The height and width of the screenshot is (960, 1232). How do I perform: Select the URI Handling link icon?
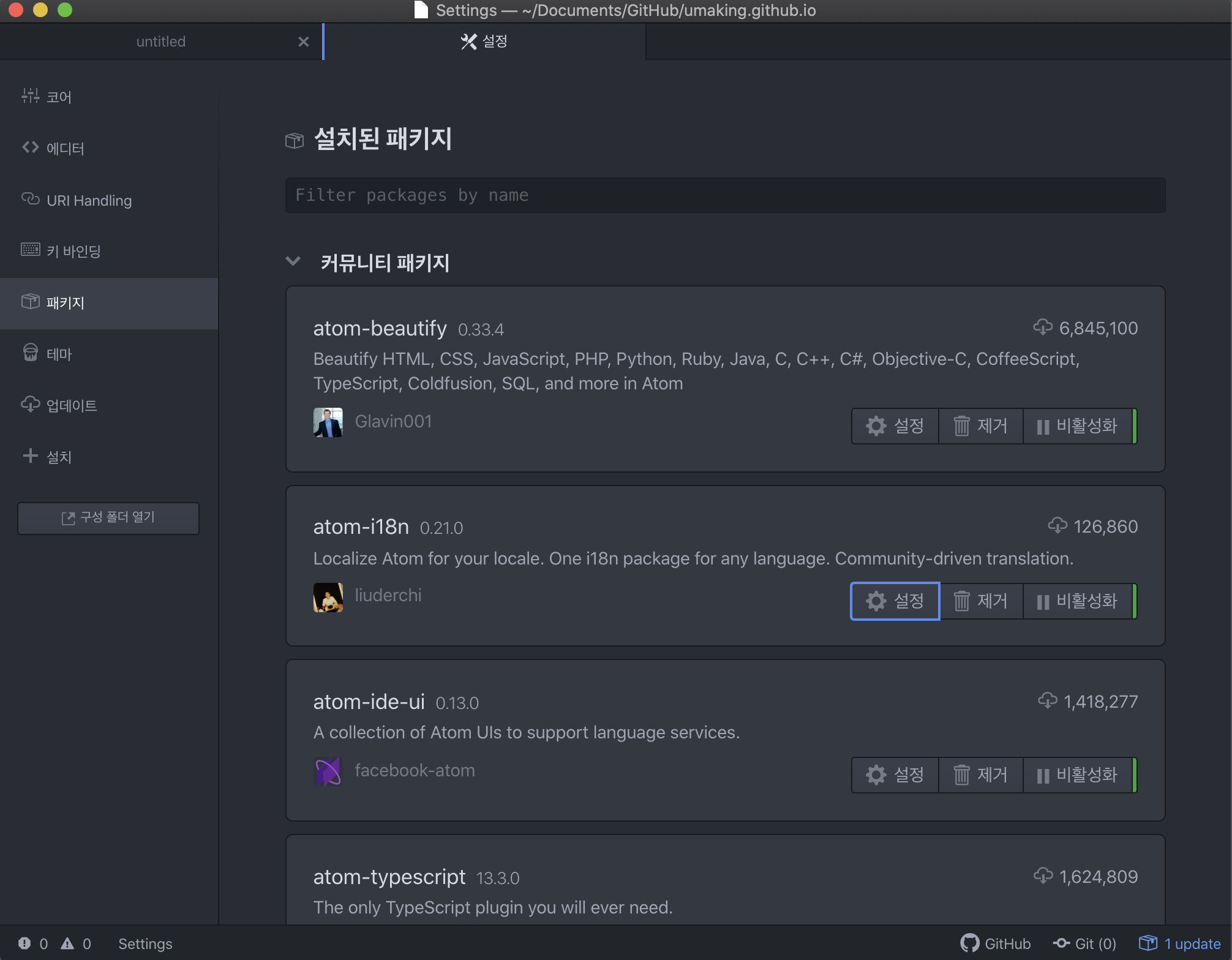click(30, 199)
